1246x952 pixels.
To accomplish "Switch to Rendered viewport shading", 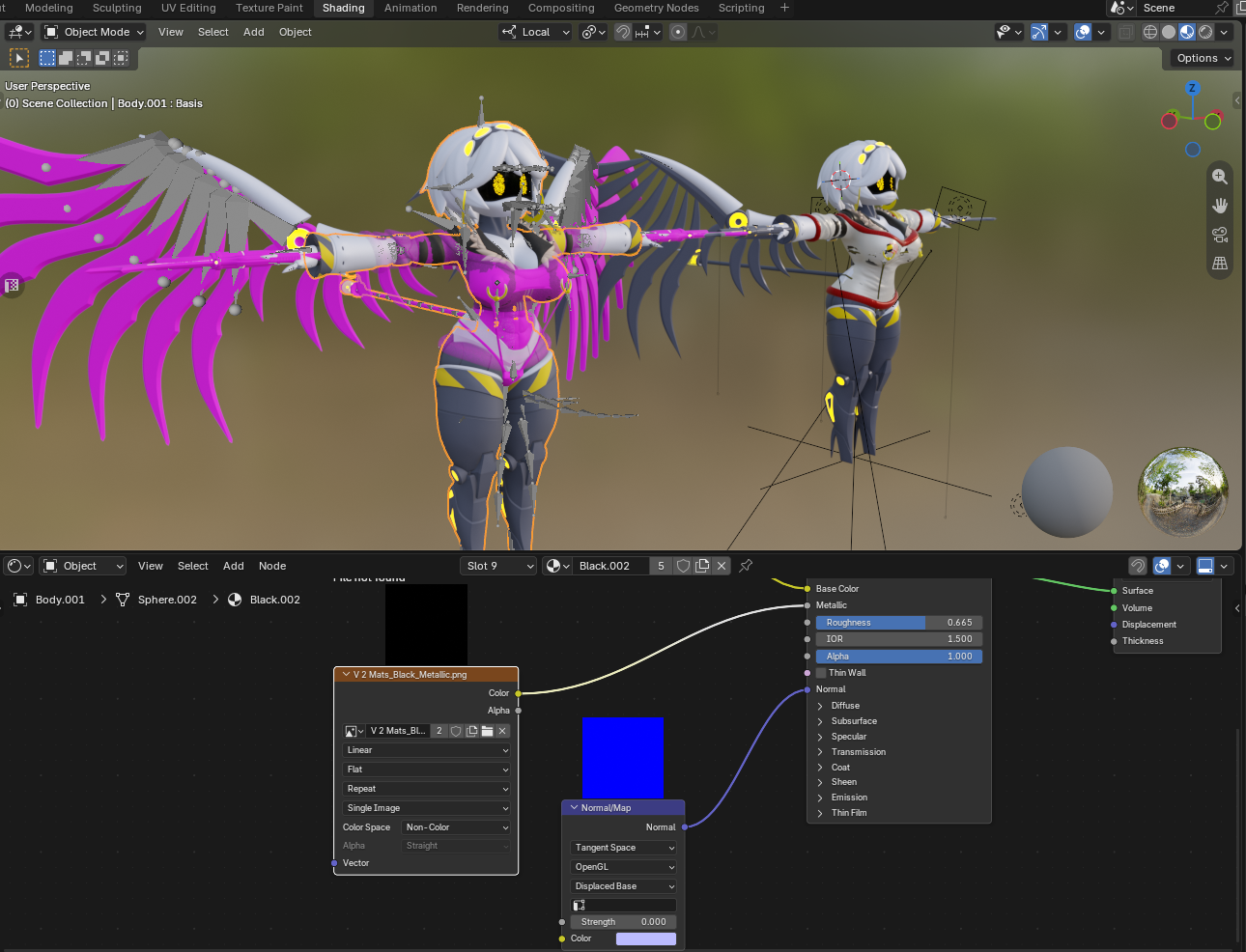I will point(1205,32).
